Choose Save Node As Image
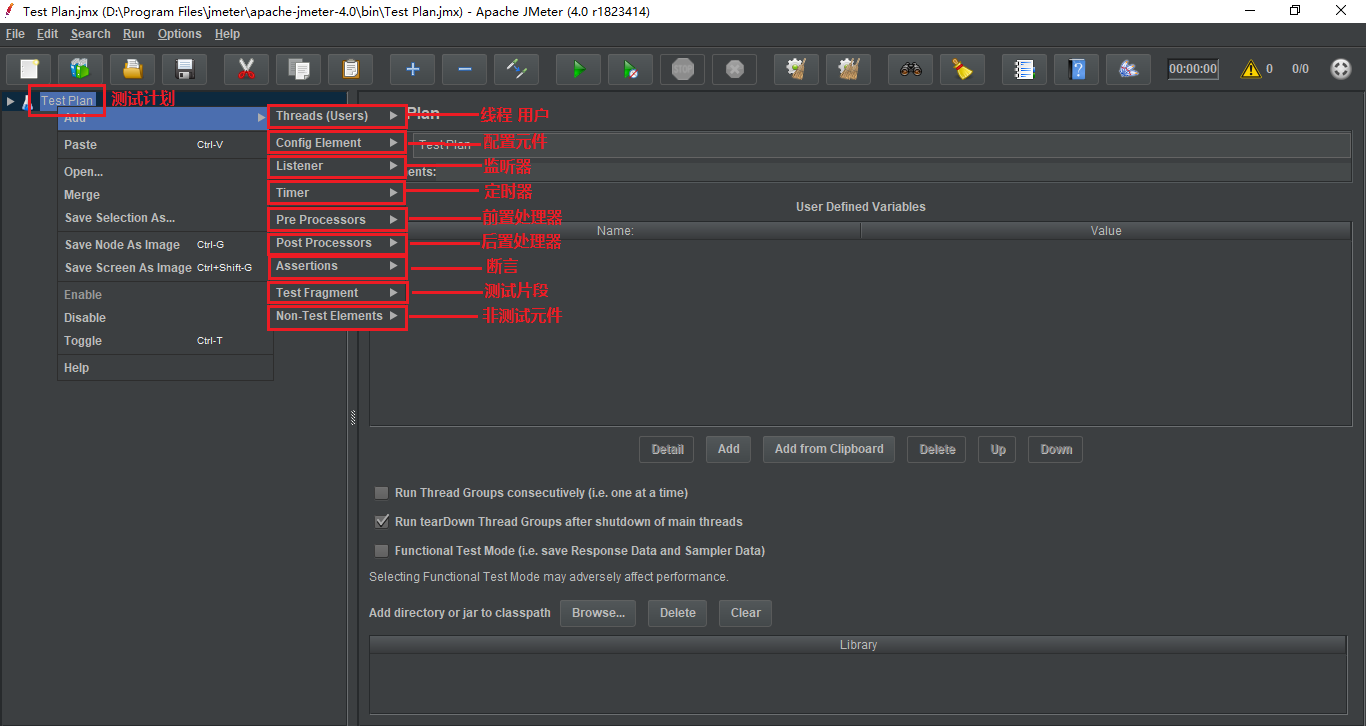The height and width of the screenshot is (726, 1366). coord(165,245)
